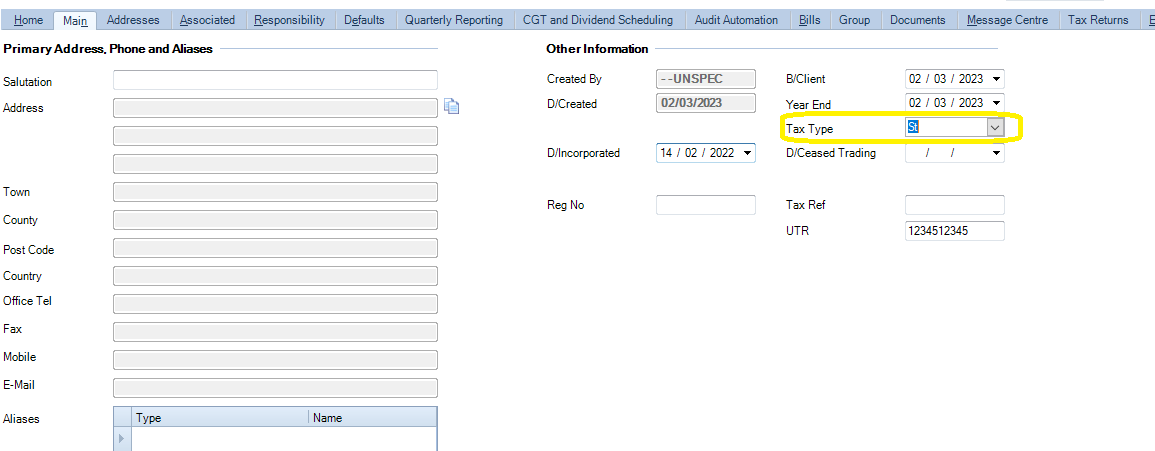Open the D/Ceased Trading date dropdown
Viewport: 1155px width, 451px height.
tap(996, 153)
